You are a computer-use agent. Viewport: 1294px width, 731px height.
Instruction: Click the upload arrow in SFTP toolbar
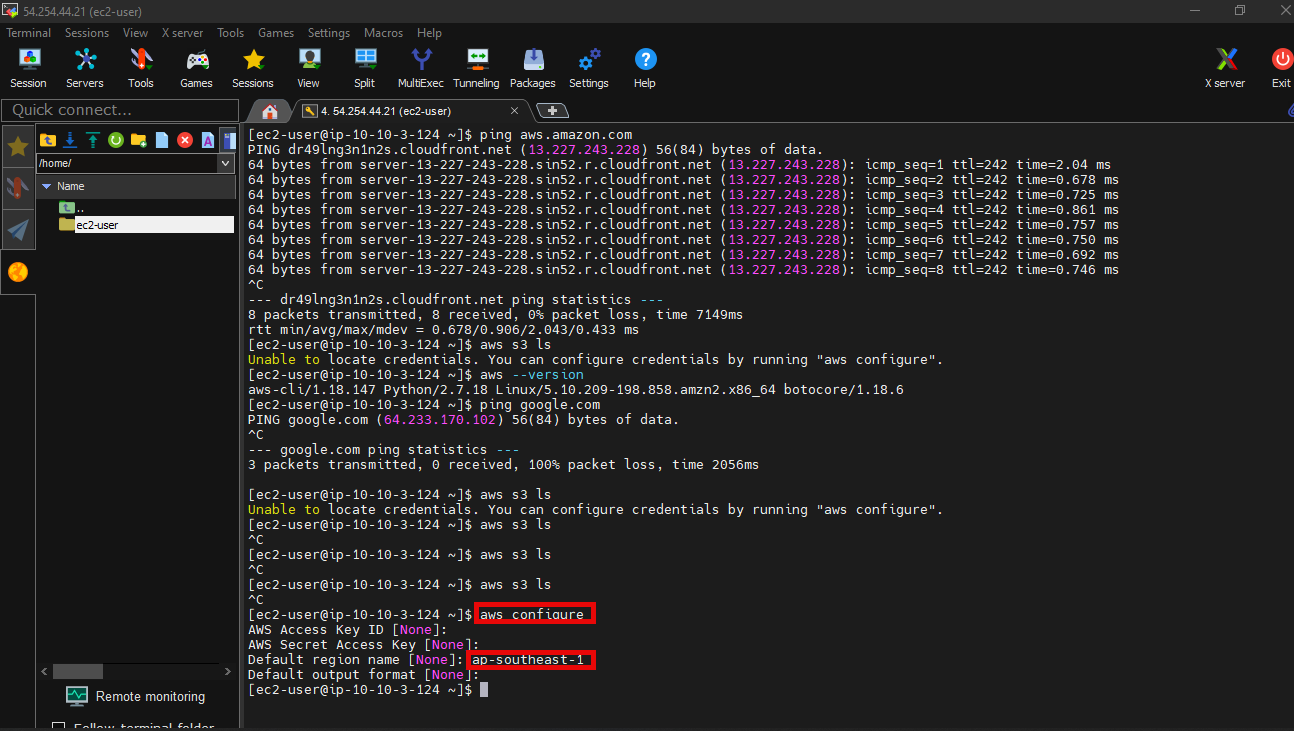coord(93,140)
